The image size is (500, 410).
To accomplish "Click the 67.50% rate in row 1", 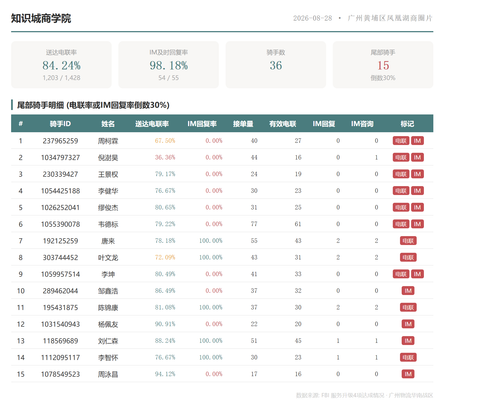I will tap(165, 141).
